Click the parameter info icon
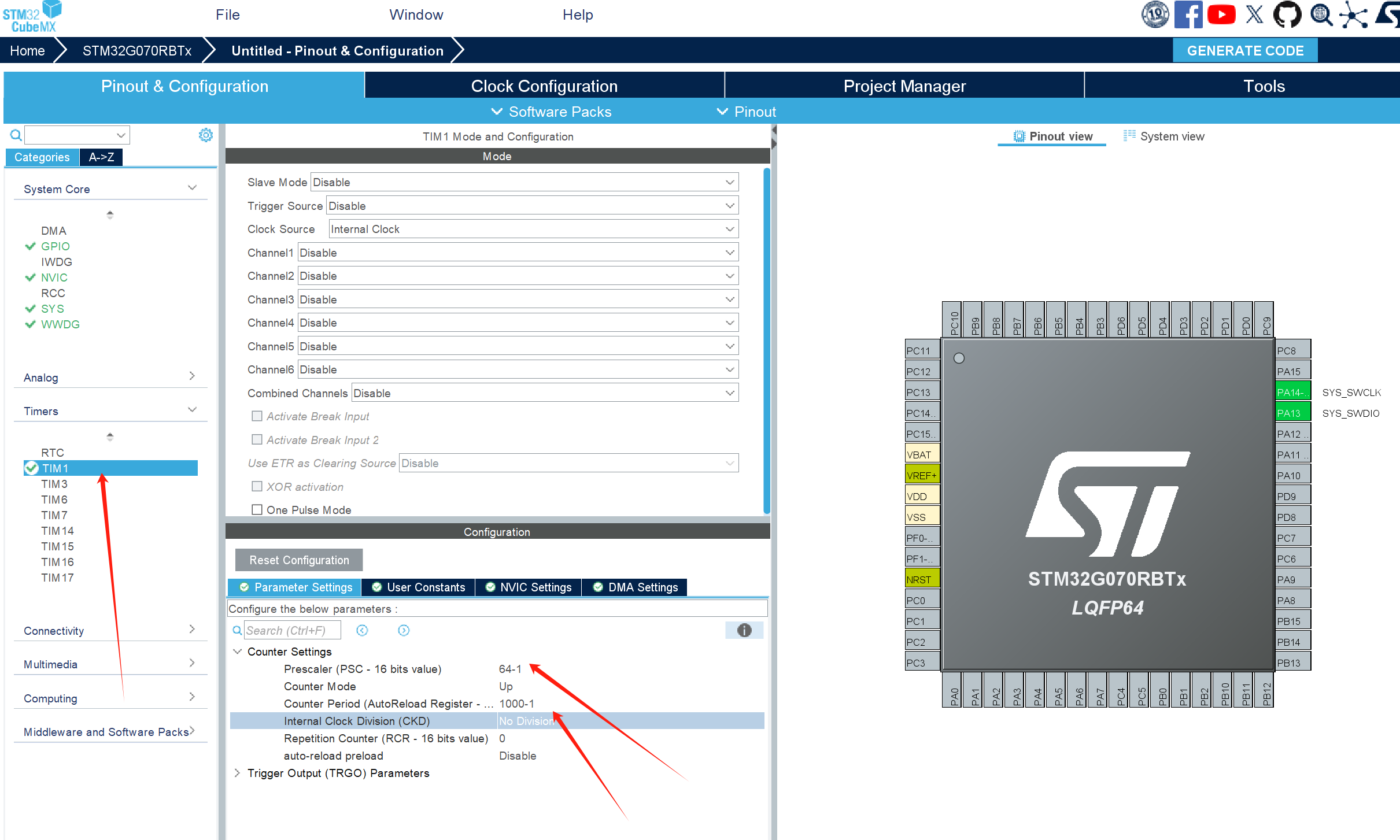 [x=744, y=630]
